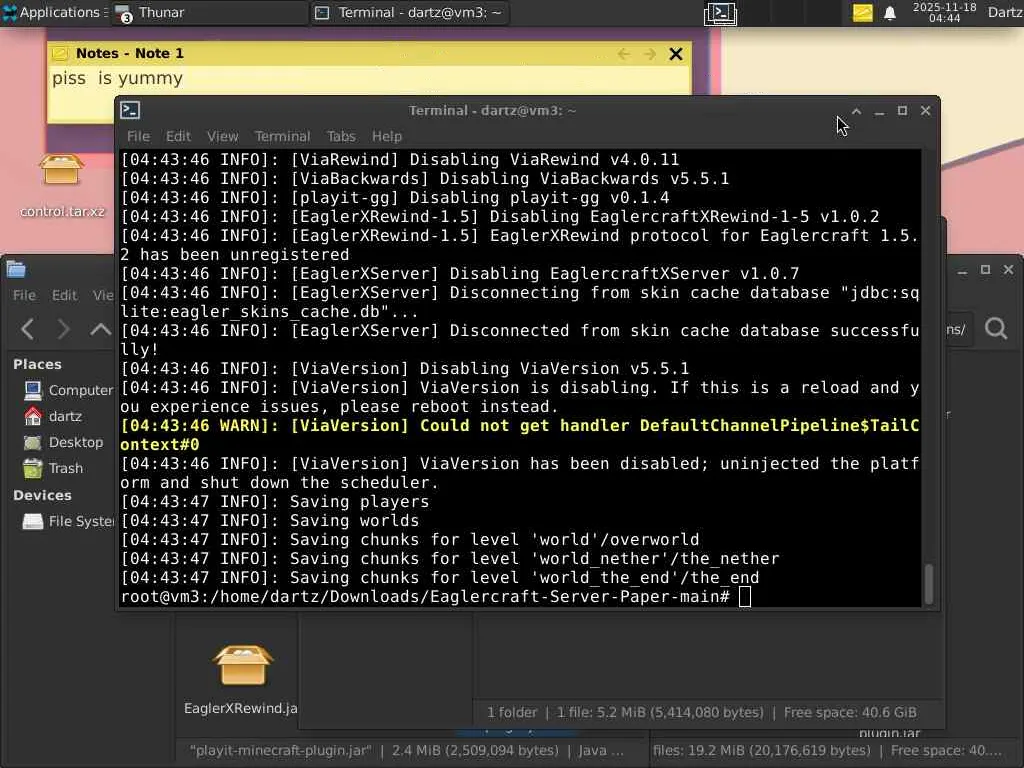Screen dimensions: 1024x768
Task: Open the Terminal Help menu
Action: tap(387, 136)
